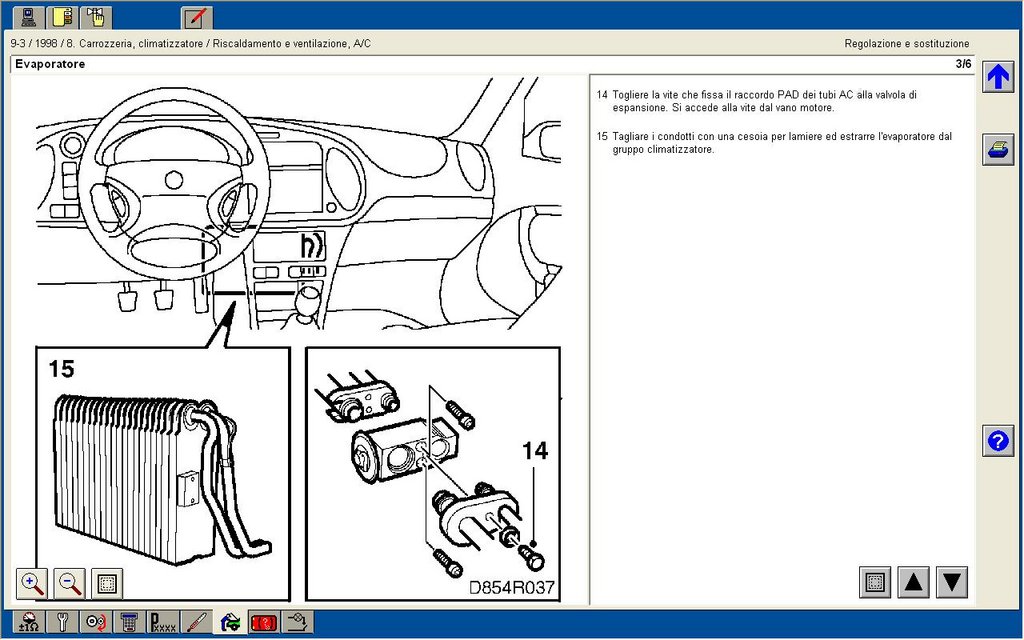
Task: Open help with the question mark button
Action: click(998, 441)
